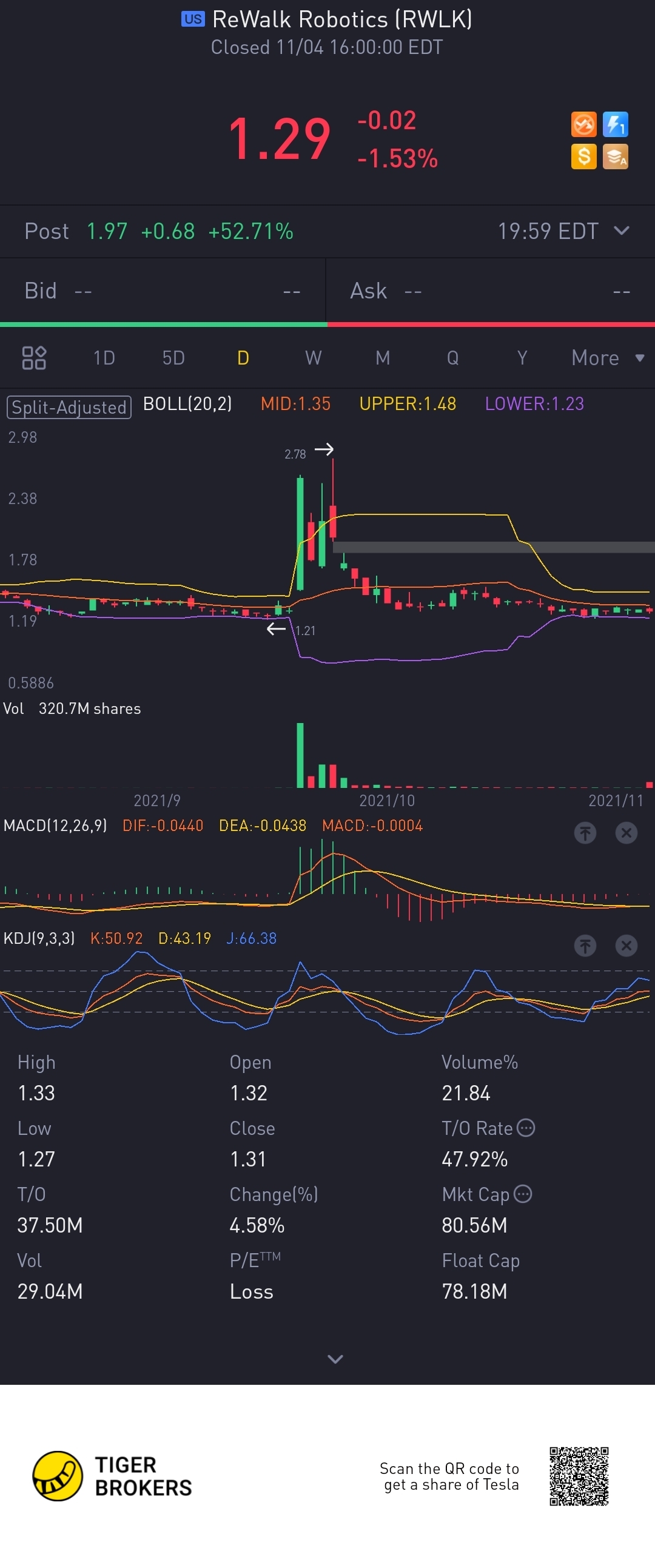655x1568 pixels.
Task: Tap the Ask price row
Action: (x=491, y=291)
